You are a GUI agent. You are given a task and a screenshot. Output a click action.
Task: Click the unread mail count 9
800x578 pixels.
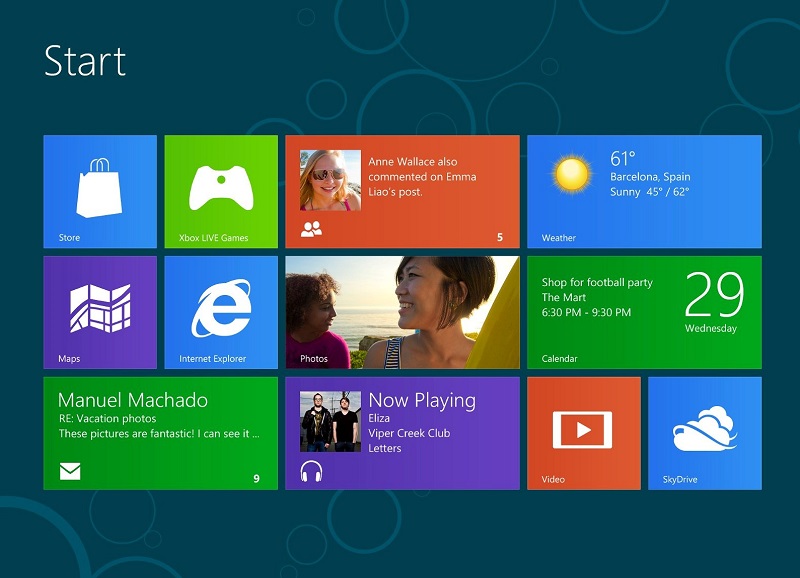(257, 479)
